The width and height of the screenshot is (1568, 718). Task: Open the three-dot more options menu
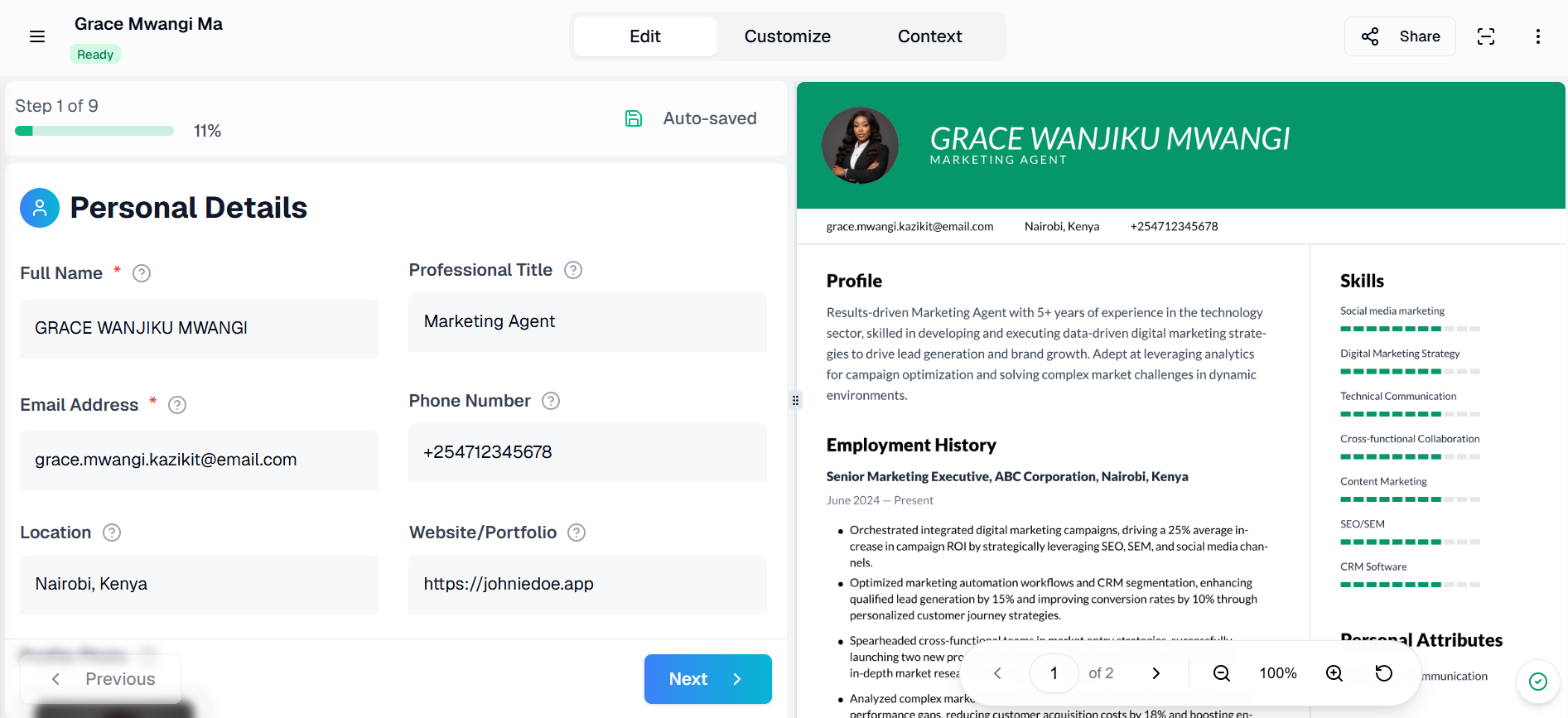click(x=1537, y=36)
